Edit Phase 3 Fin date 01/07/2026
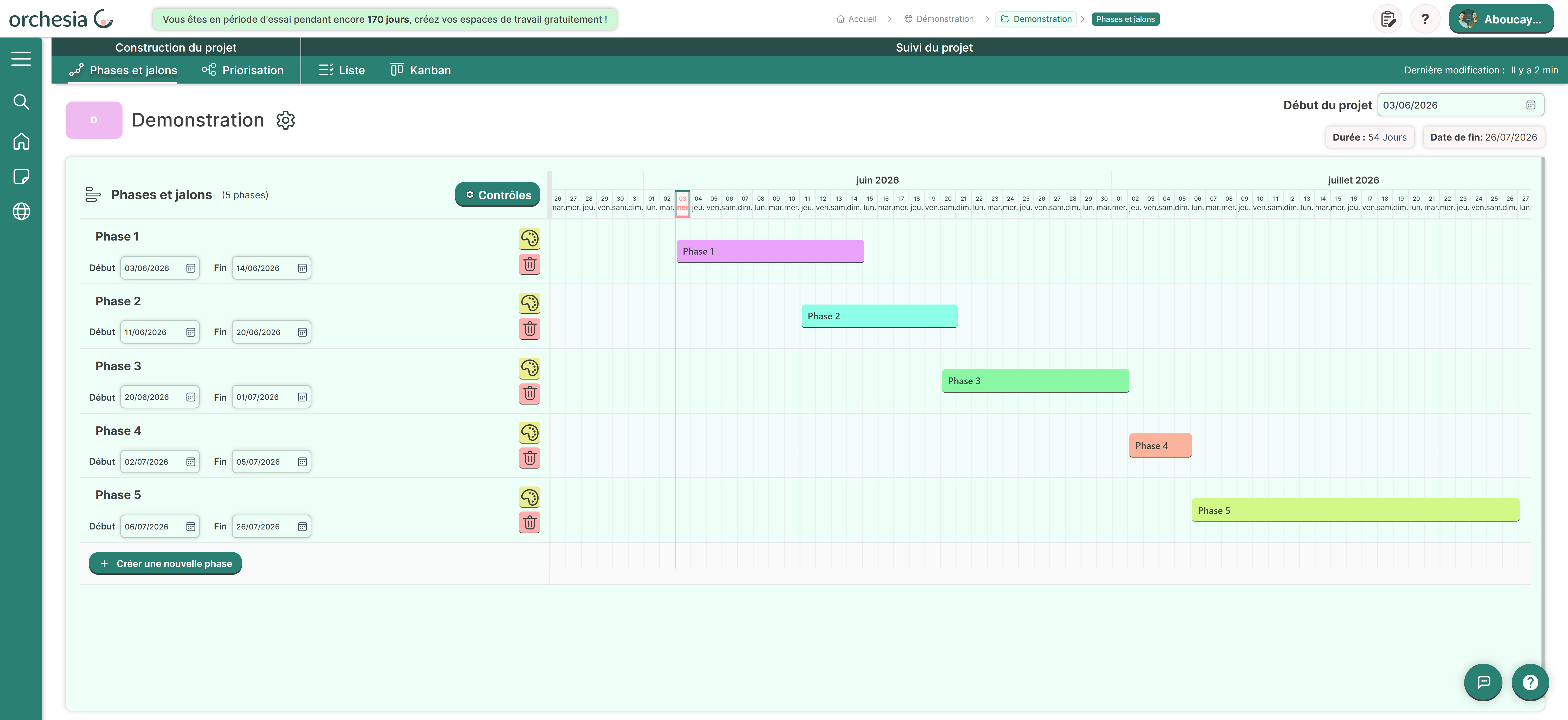Screen dimensions: 1568x720 [271, 397]
